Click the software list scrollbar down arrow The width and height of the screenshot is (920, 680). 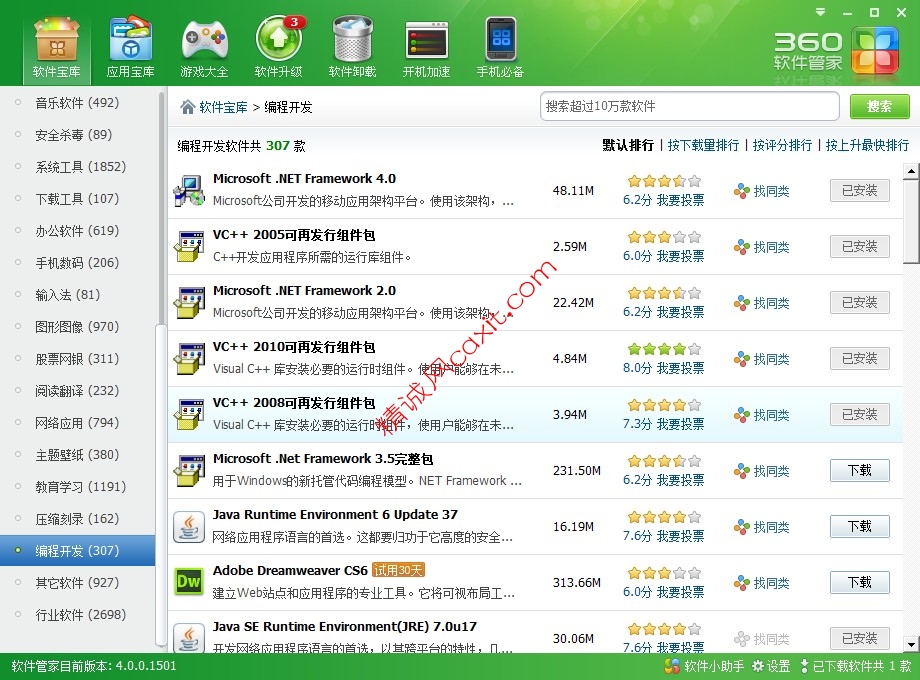pyautogui.click(x=911, y=645)
